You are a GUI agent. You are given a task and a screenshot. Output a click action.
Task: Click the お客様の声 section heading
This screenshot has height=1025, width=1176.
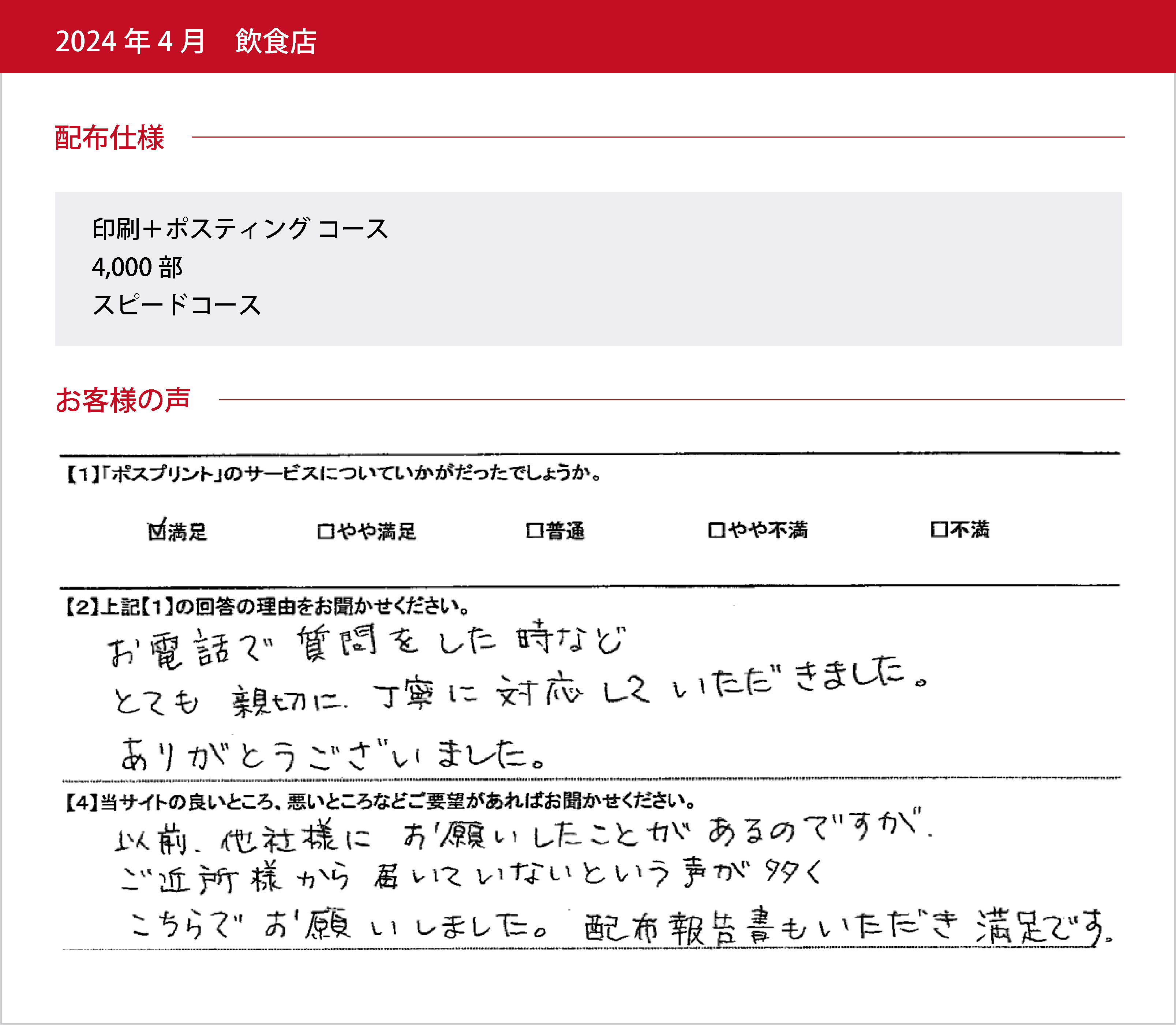click(123, 400)
